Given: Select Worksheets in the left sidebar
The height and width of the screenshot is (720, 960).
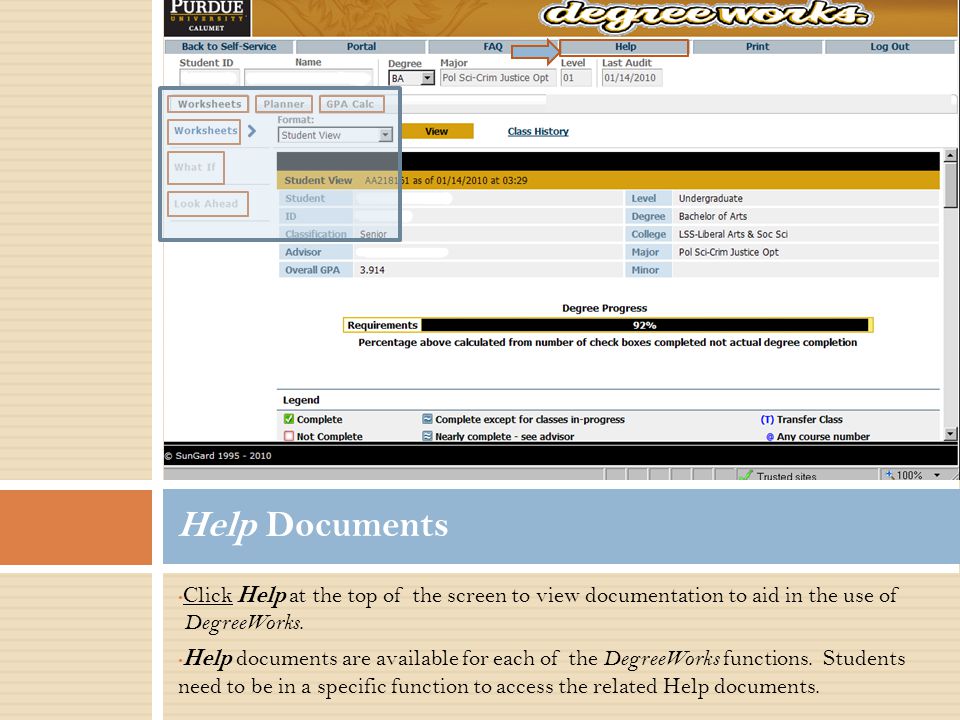Looking at the screenshot, I should point(204,131).
